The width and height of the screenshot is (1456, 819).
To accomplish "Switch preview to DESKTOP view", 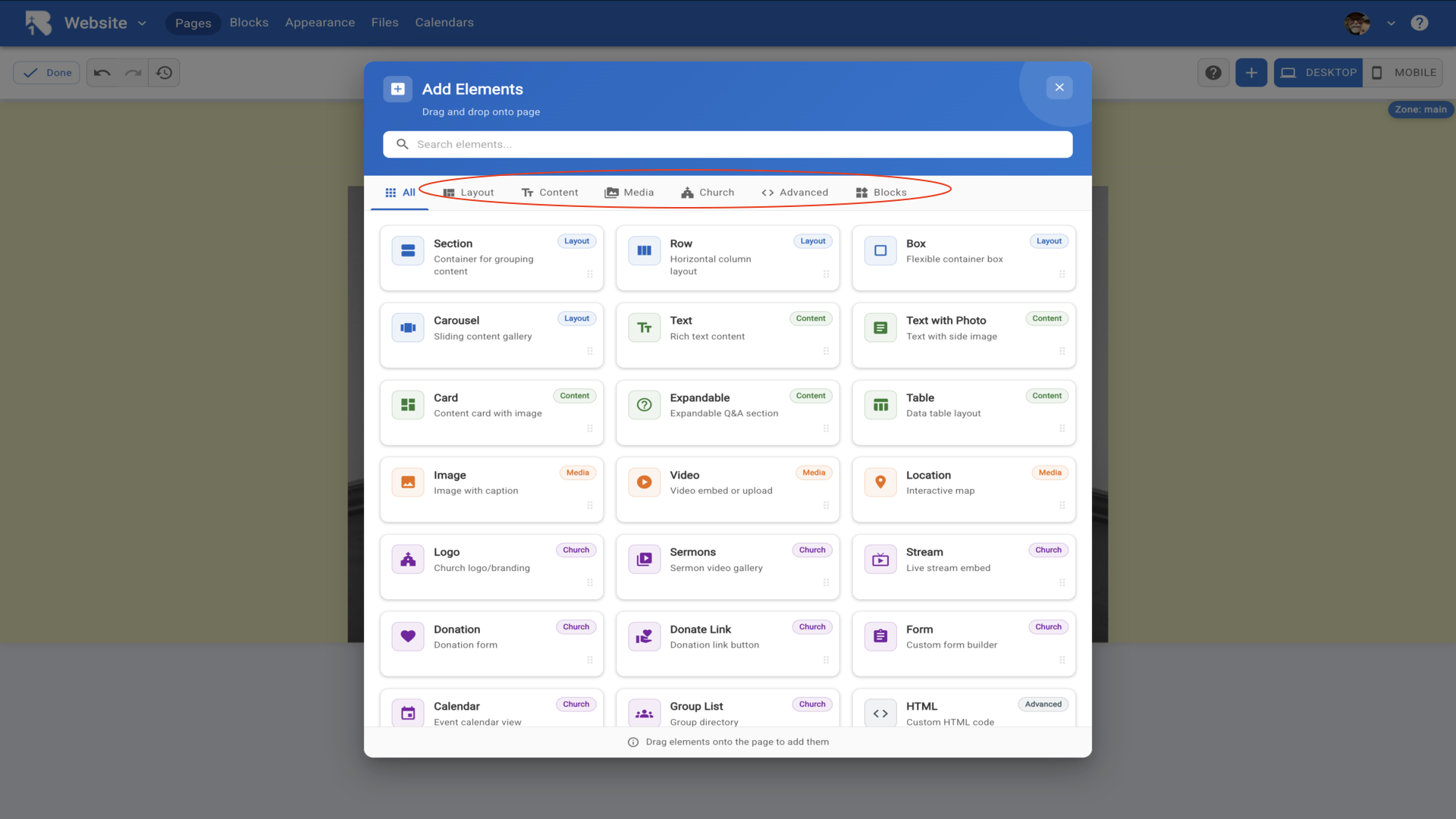I will point(1318,73).
